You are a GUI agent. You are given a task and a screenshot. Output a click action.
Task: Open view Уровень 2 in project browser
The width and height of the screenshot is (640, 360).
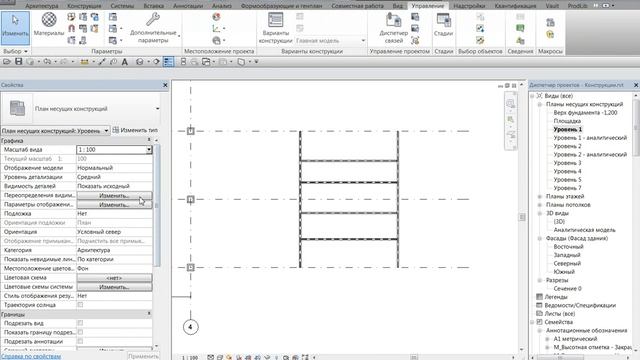(x=567, y=146)
